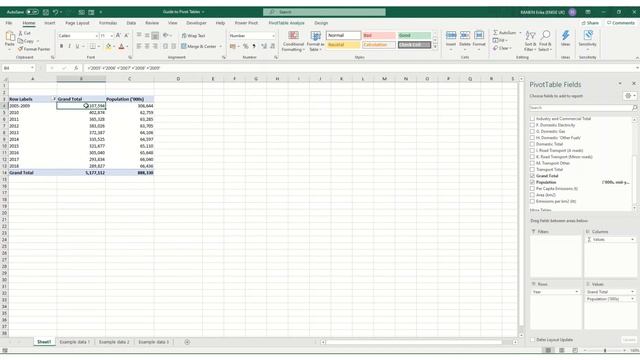Screen dimensions: 640x360
Task: Apply the Bad cell style
Action: [x=379, y=36]
